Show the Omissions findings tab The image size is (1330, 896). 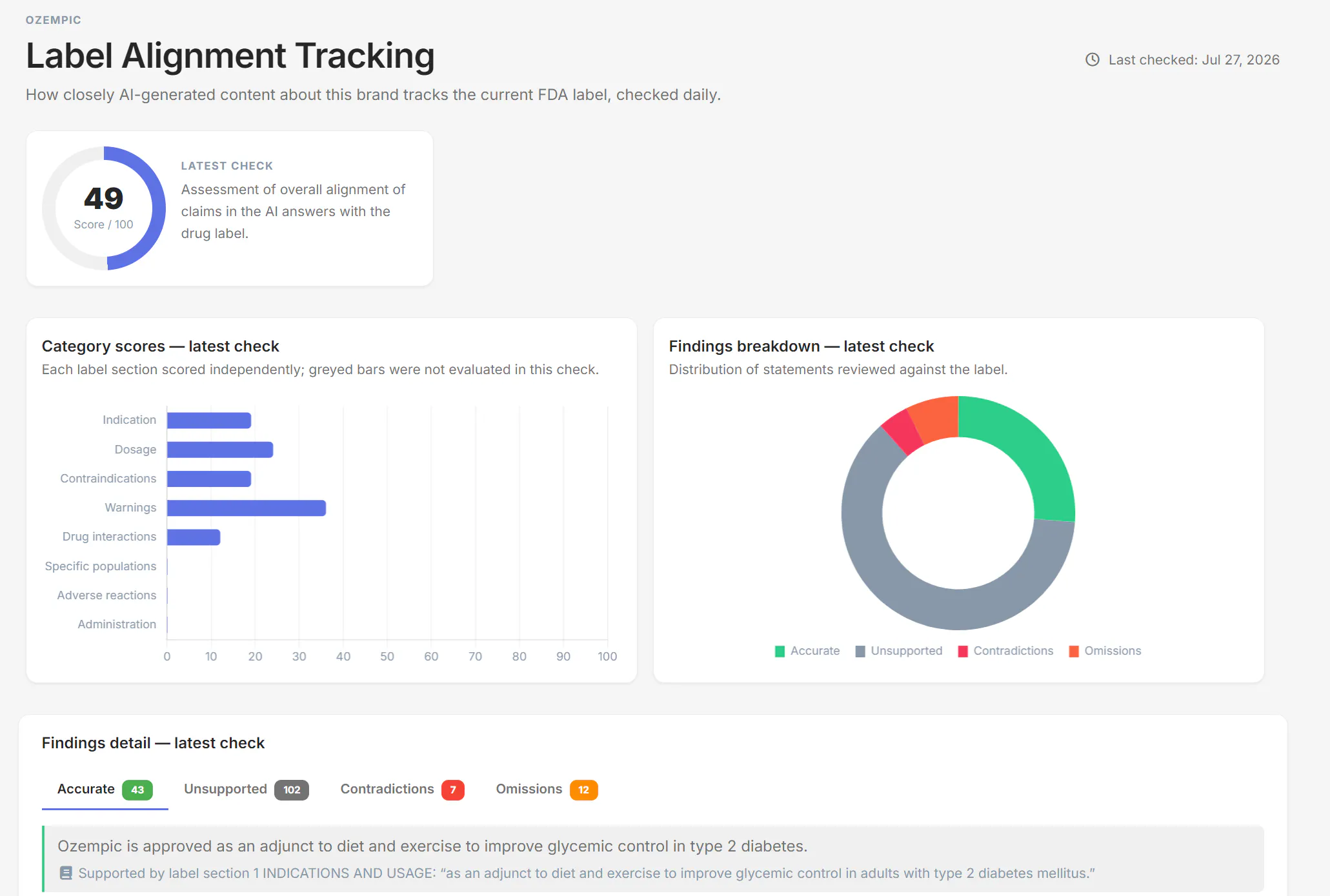pos(547,790)
